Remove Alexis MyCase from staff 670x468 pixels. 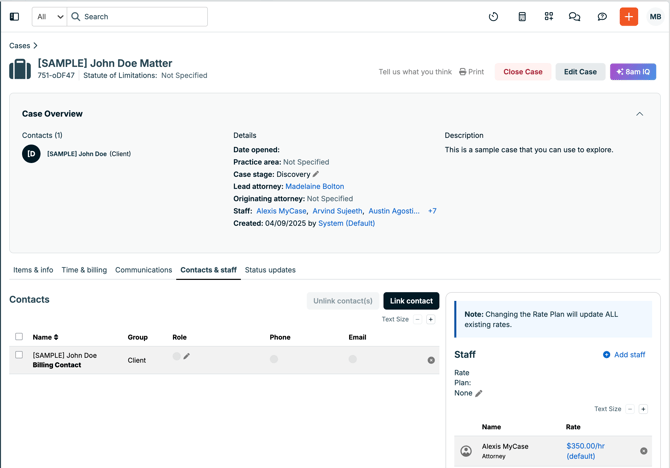[x=643, y=451]
